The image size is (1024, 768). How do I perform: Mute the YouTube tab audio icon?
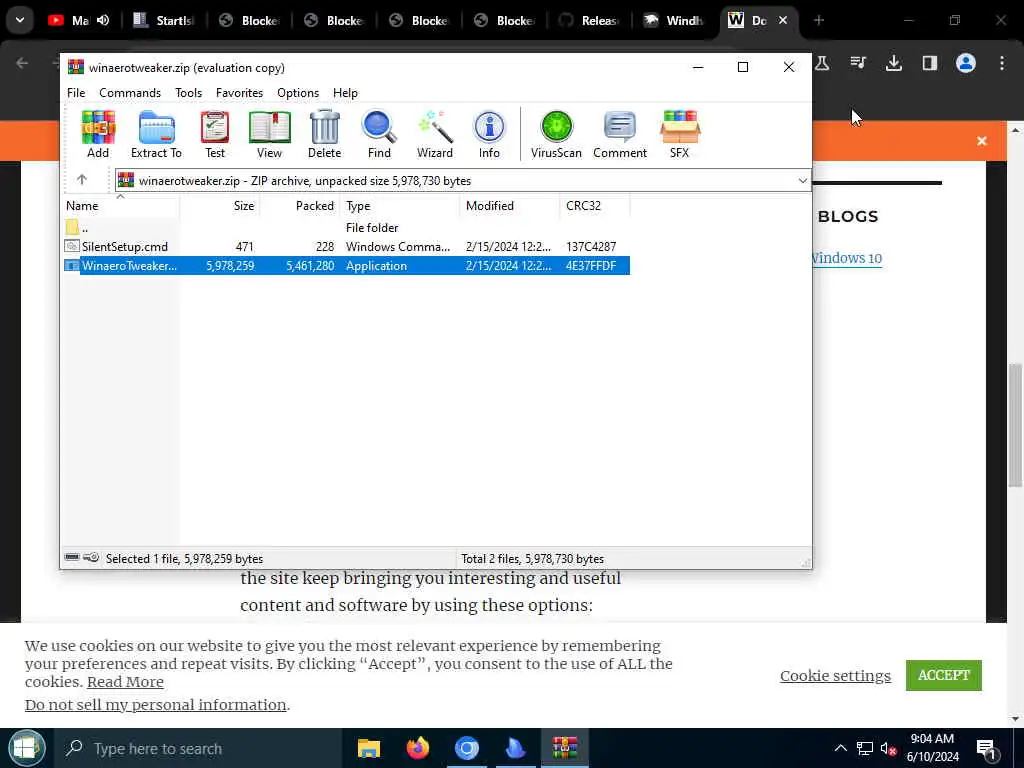(x=103, y=20)
